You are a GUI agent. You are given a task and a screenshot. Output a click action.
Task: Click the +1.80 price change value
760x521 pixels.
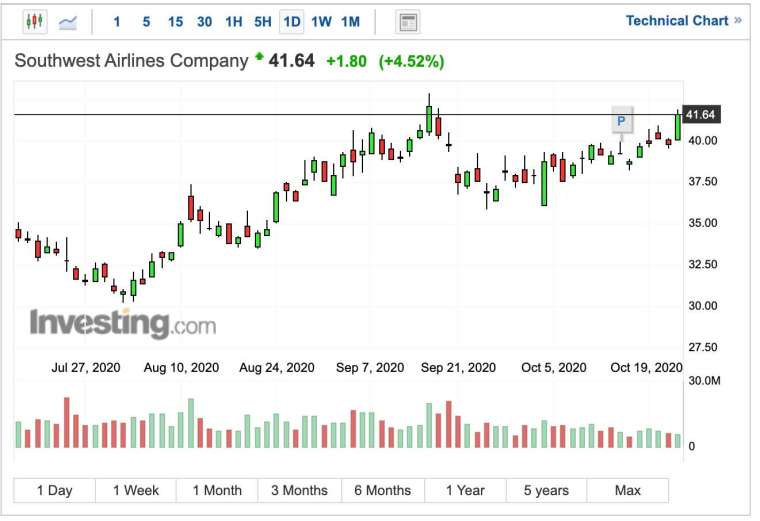pyautogui.click(x=347, y=62)
